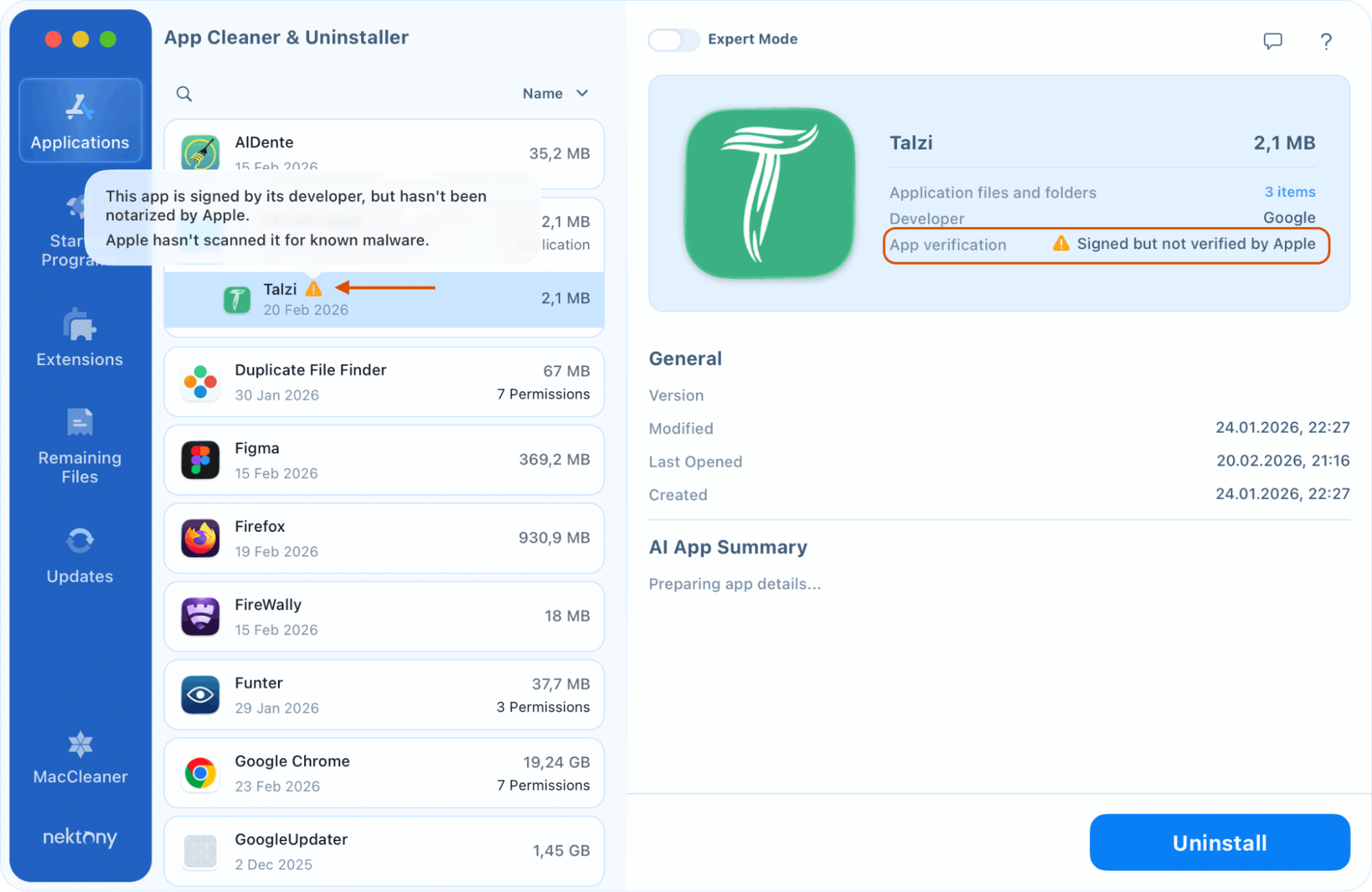Switch to the Applications section

[79, 120]
